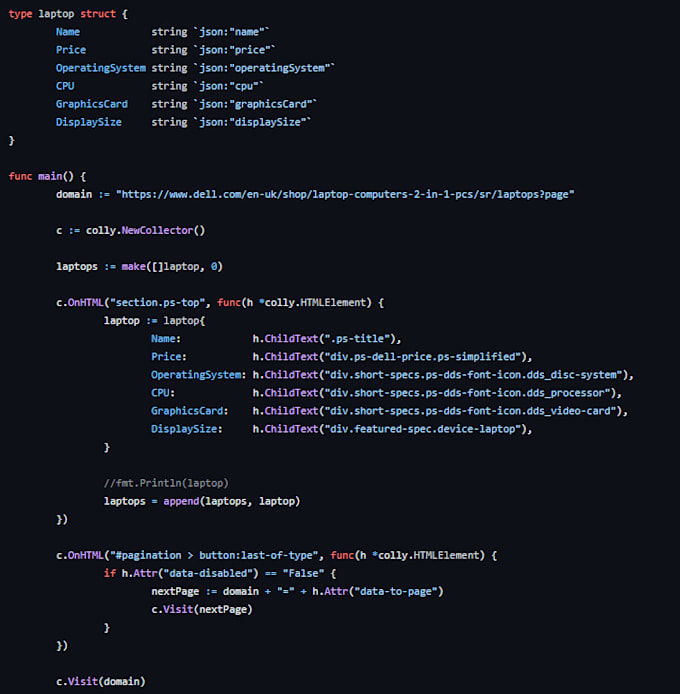Viewport: 680px width, 694px height.
Task: Click the ".ps-title" selector string
Action: click(357, 339)
